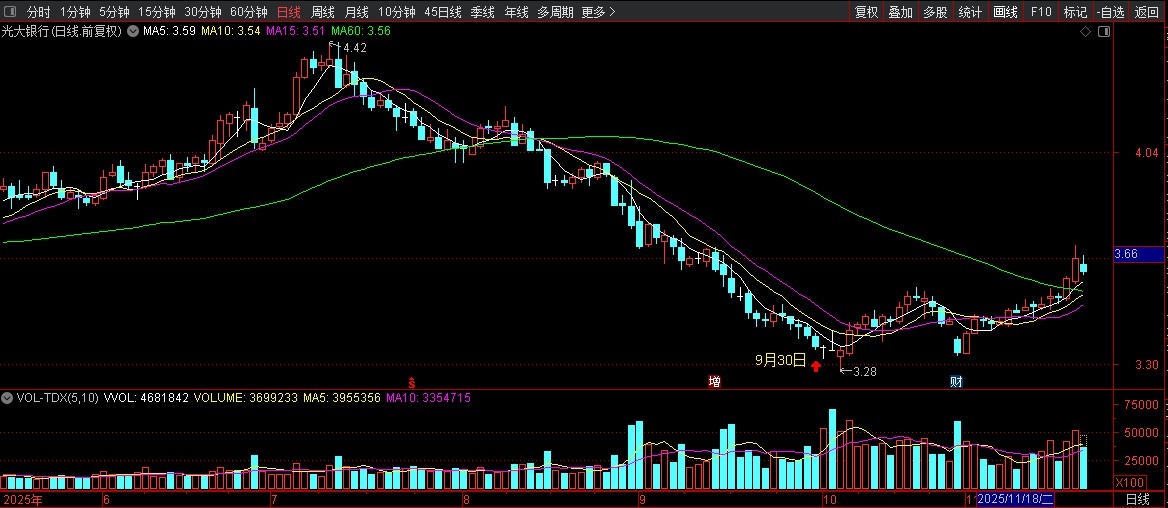Toggle the side panel icon beside diamond

click(1105, 31)
